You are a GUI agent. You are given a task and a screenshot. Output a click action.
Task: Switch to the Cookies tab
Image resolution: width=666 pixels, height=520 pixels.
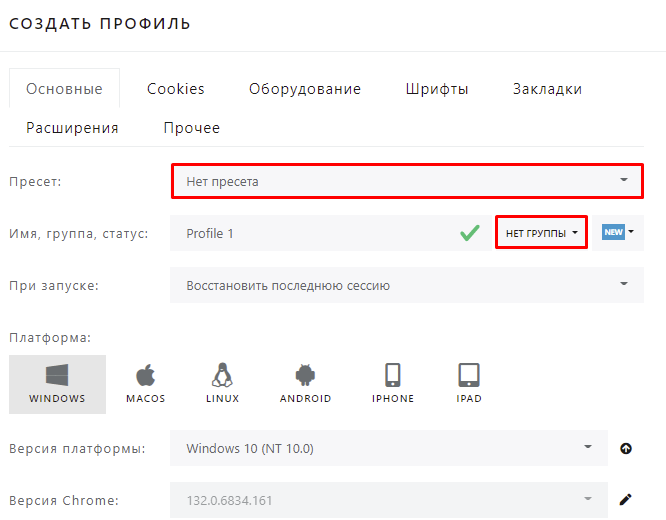point(175,89)
